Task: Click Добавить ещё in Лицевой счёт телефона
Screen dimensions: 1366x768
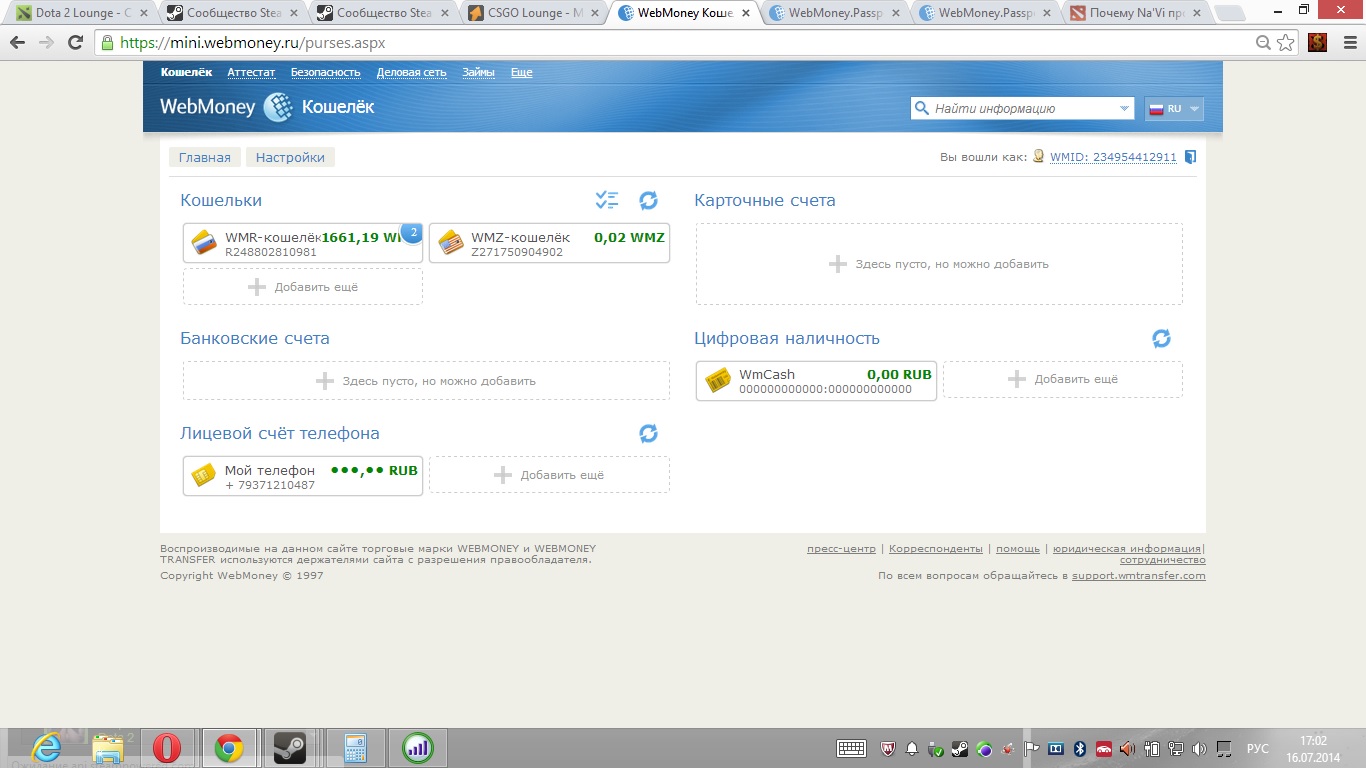Action: 549,475
